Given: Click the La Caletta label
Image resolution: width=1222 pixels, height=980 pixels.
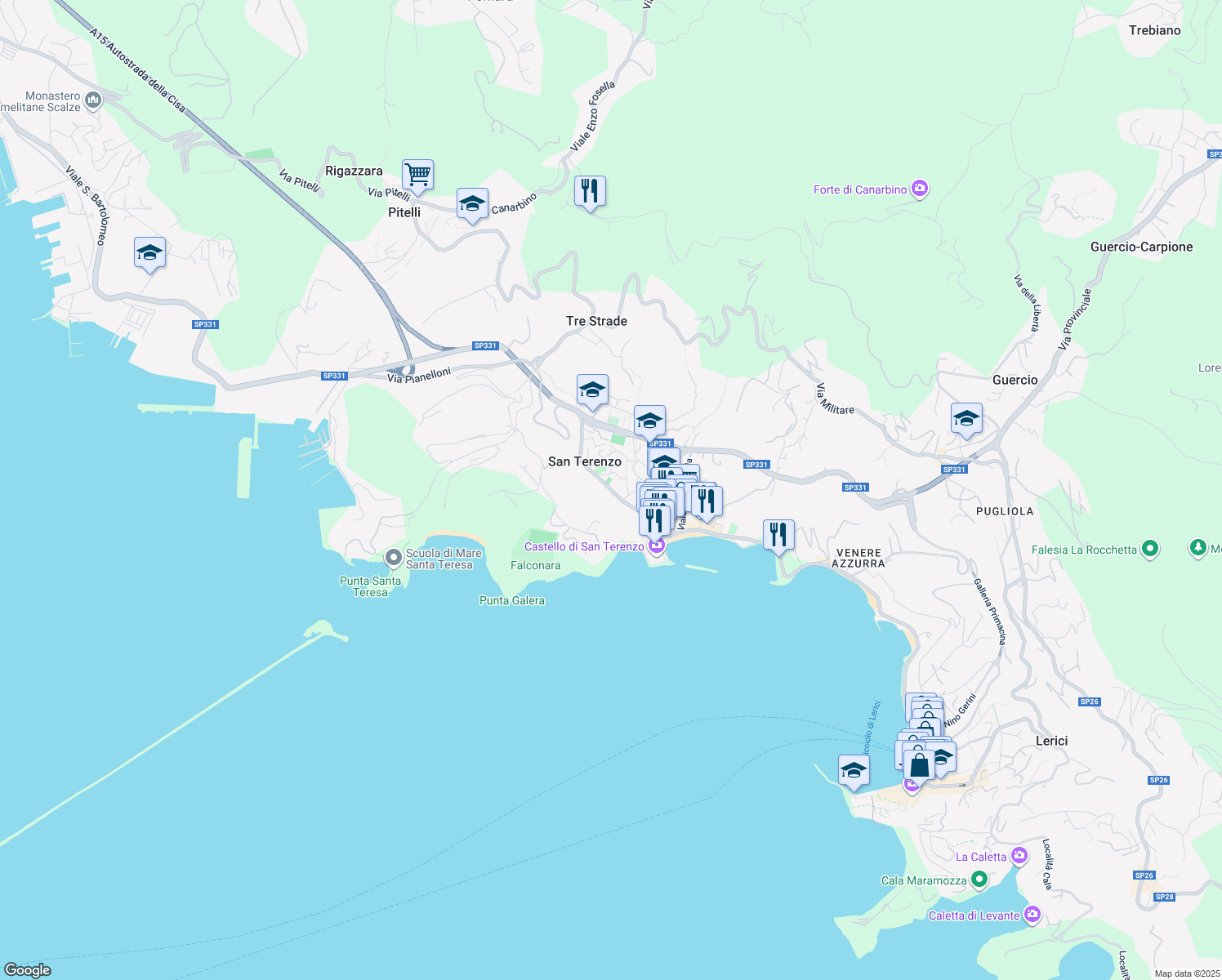Looking at the screenshot, I should click(x=981, y=857).
